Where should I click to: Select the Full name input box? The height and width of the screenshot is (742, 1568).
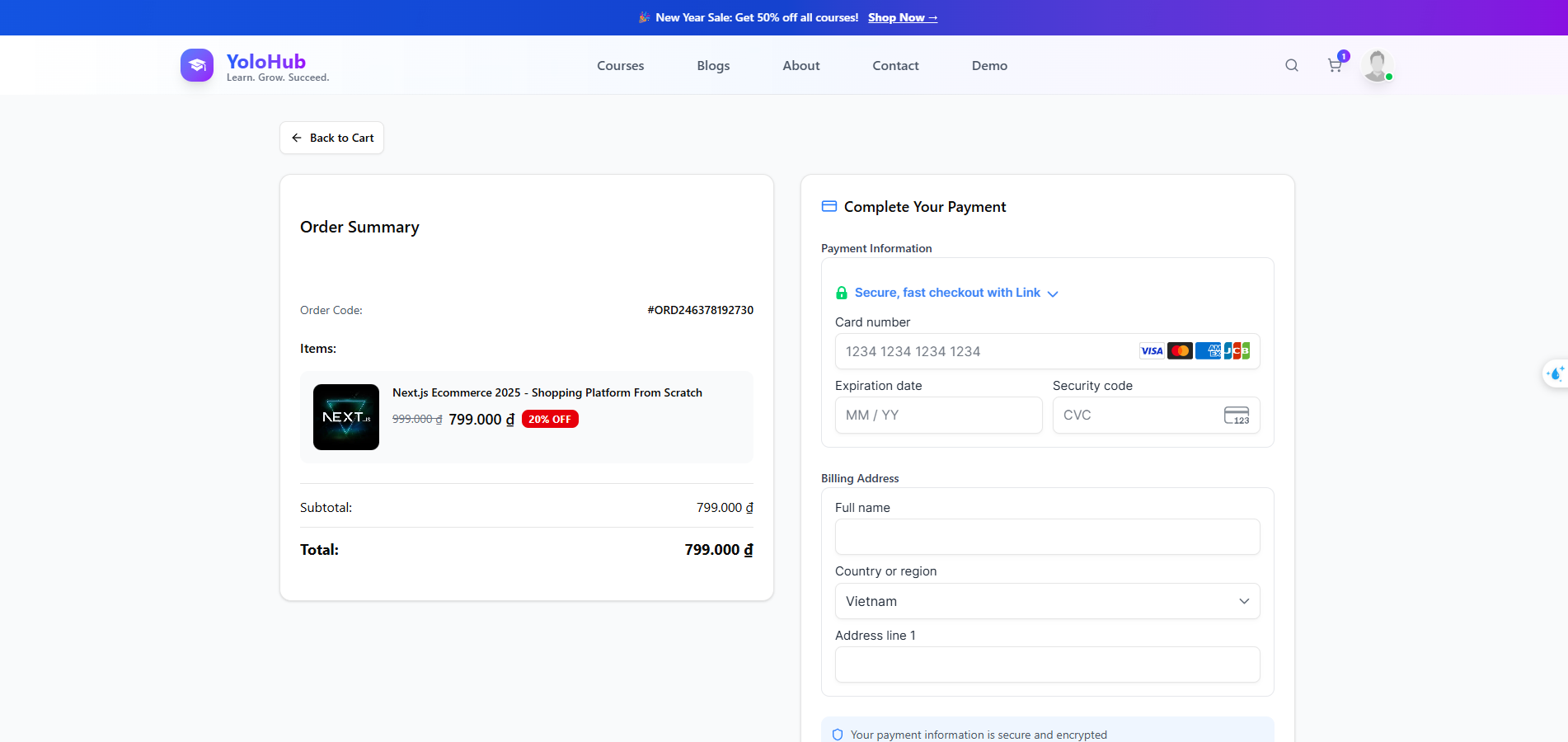(x=1047, y=537)
